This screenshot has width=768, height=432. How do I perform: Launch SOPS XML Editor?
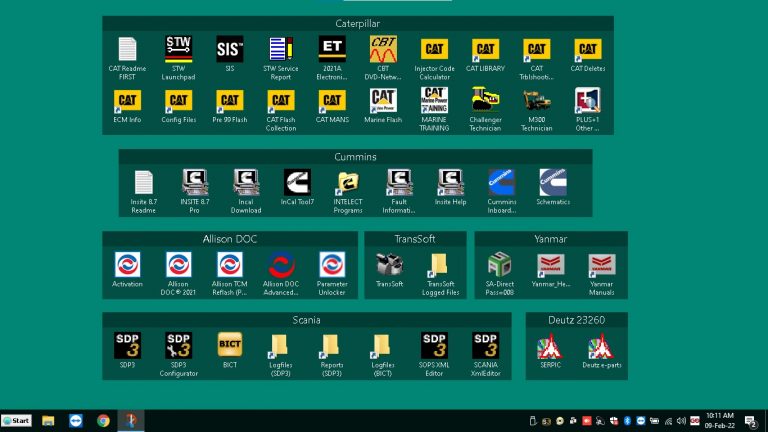(434, 346)
